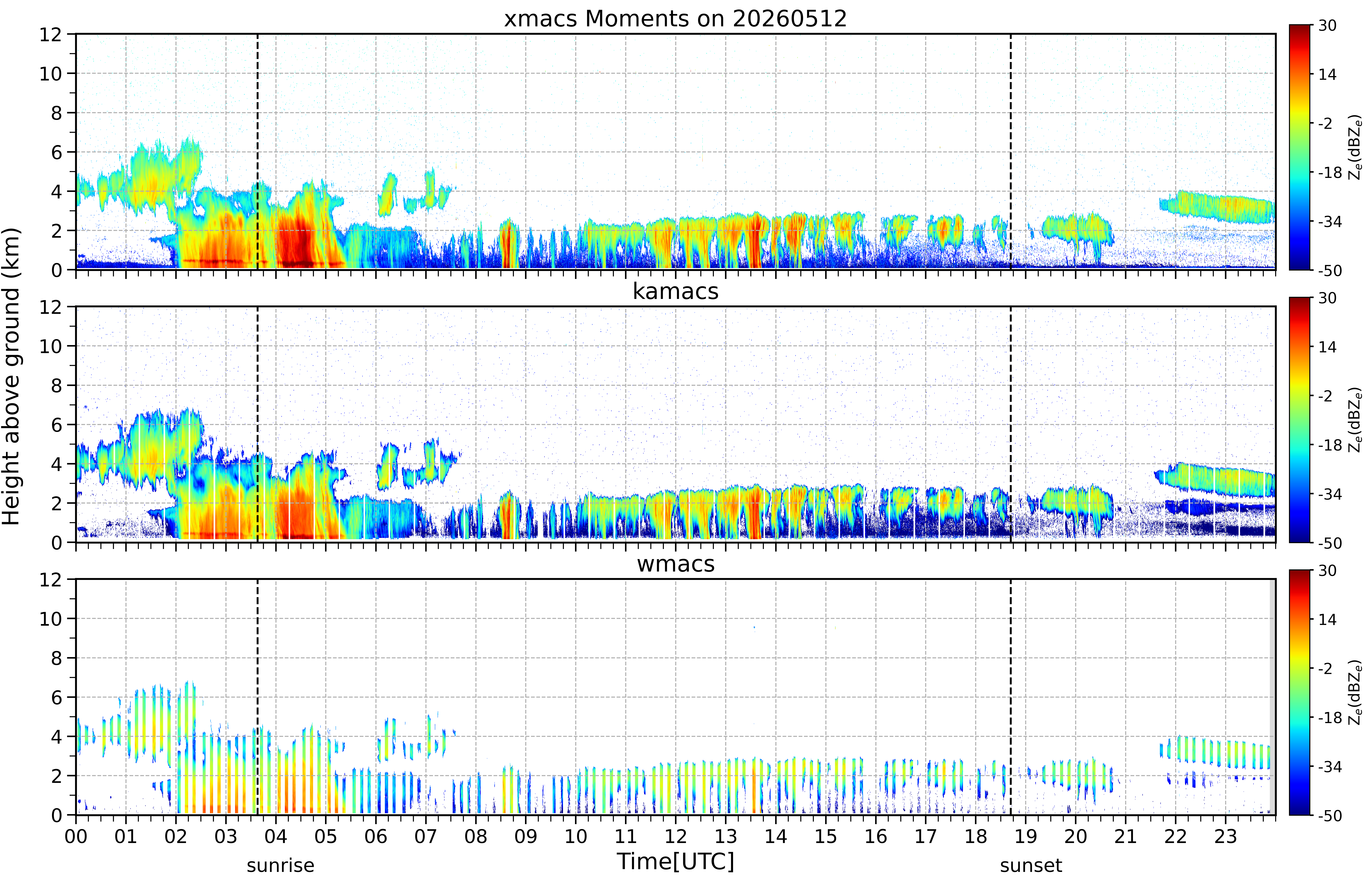The image size is (1372, 885).
Task: Click the '30' label atop xmacs color bar
Action: (1327, 25)
